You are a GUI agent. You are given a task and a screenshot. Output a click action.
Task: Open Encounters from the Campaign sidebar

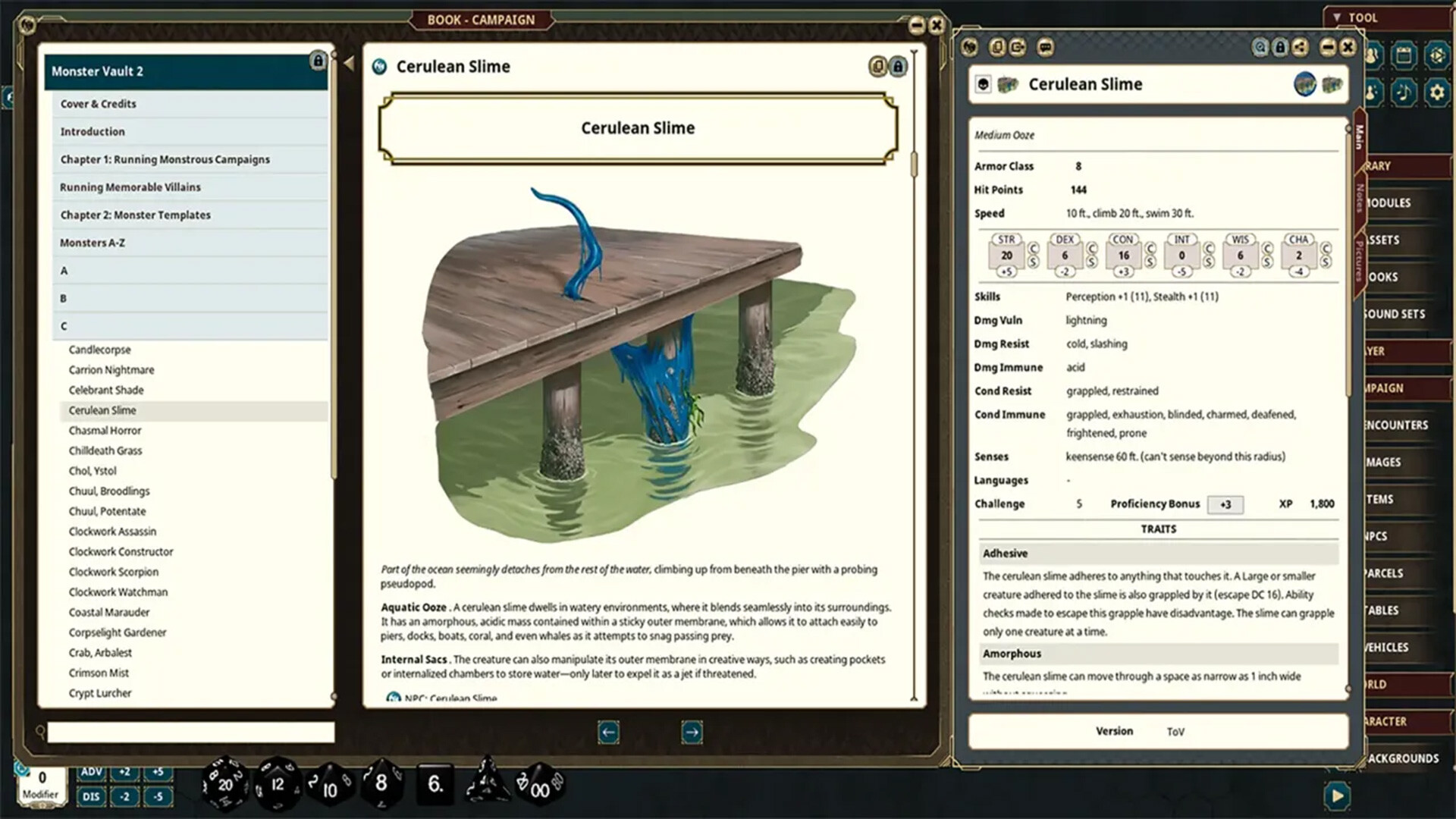pos(1397,425)
